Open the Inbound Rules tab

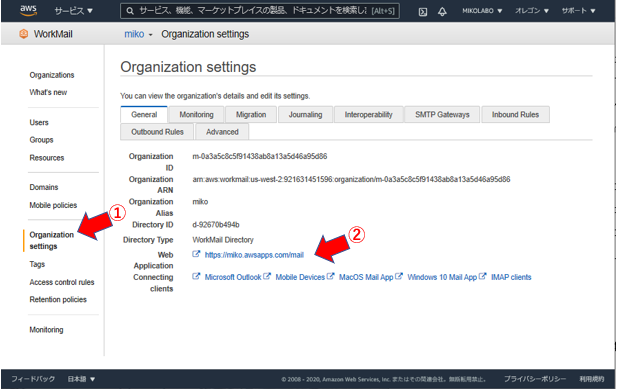(515, 115)
